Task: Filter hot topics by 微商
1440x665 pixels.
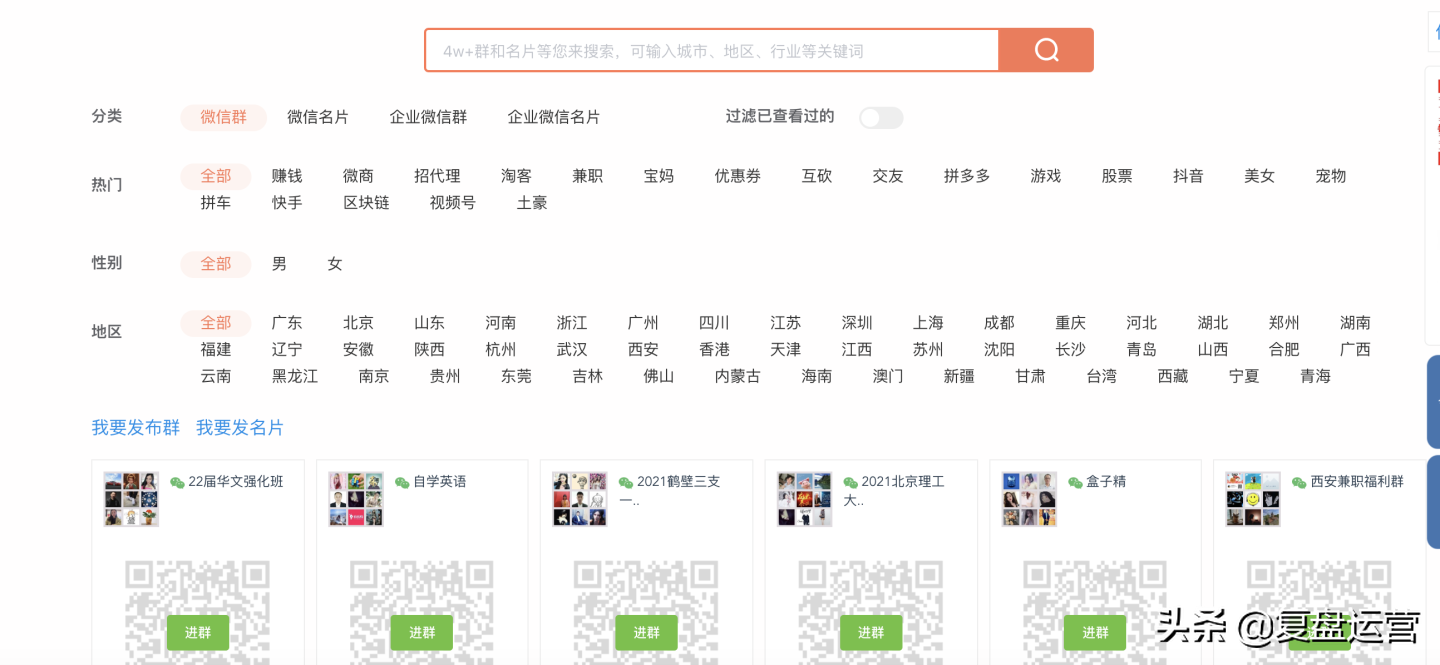Action: (x=358, y=176)
